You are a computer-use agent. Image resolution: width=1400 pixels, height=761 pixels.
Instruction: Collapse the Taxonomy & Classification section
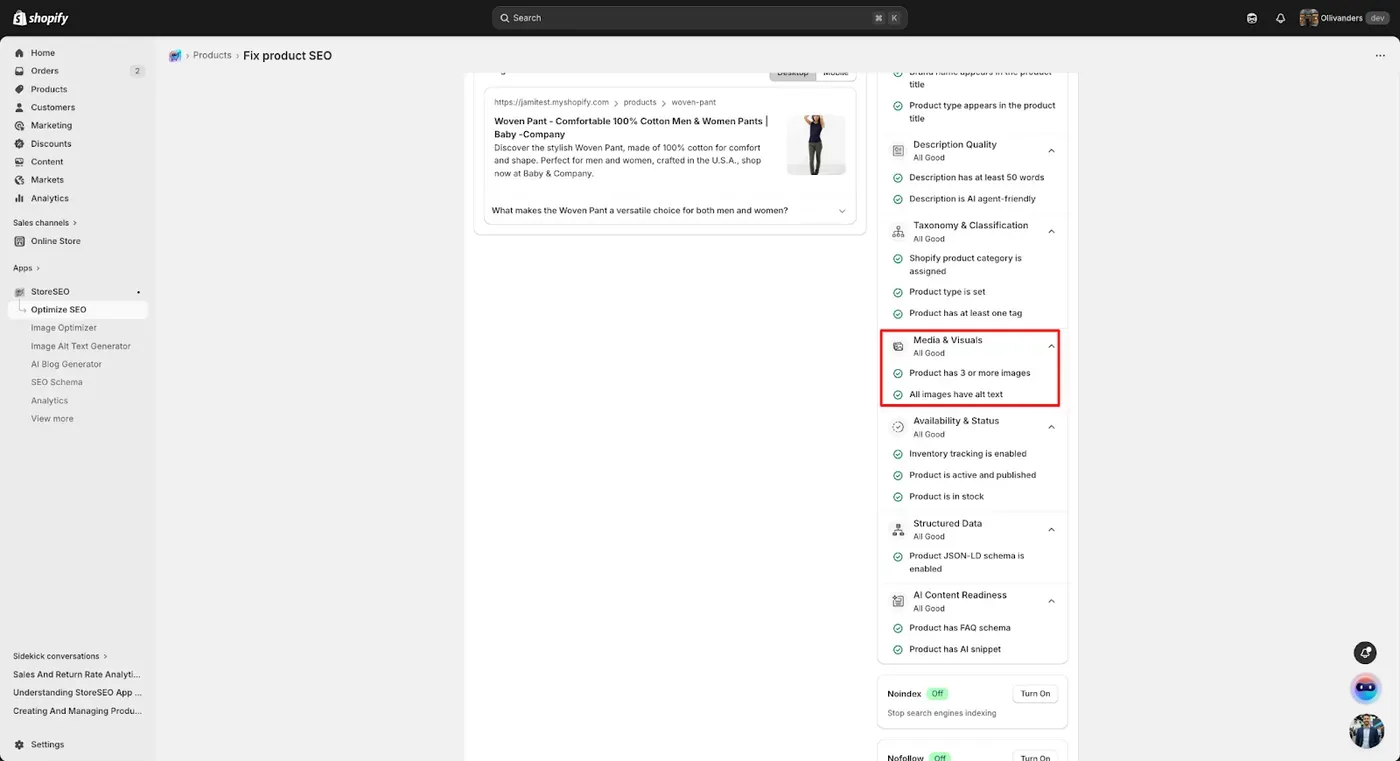tap(1051, 231)
